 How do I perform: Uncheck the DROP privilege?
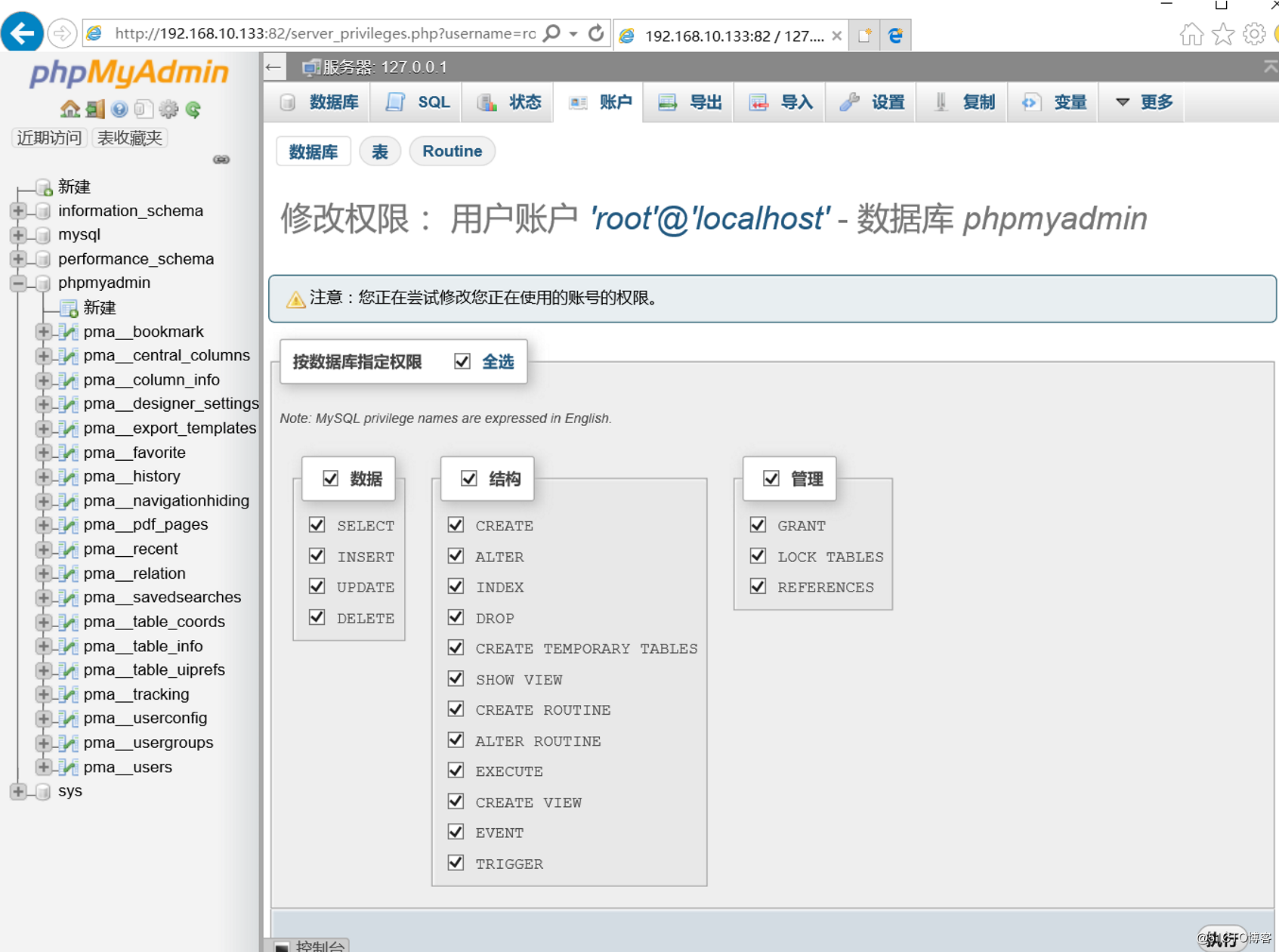(x=456, y=617)
